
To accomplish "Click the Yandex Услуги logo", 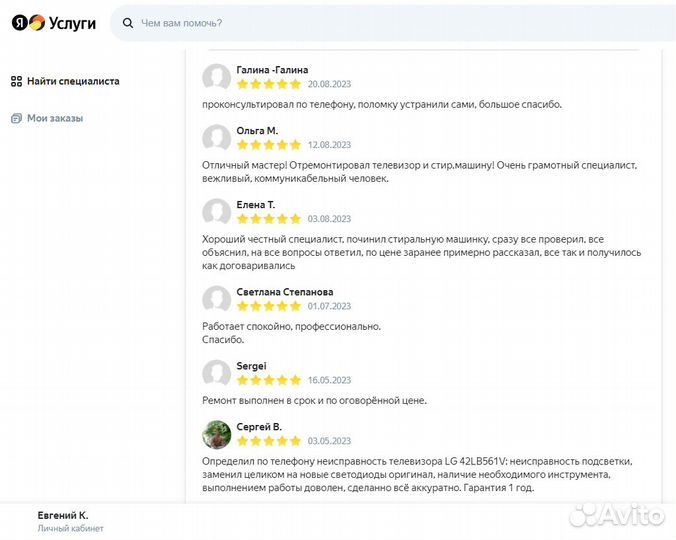I will pos(54,23).
